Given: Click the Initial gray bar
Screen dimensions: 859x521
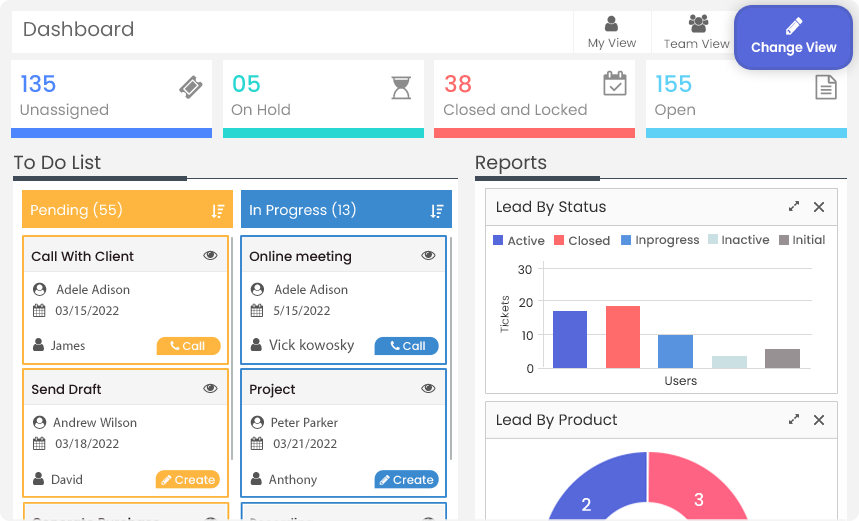Looking at the screenshot, I should point(782,358).
